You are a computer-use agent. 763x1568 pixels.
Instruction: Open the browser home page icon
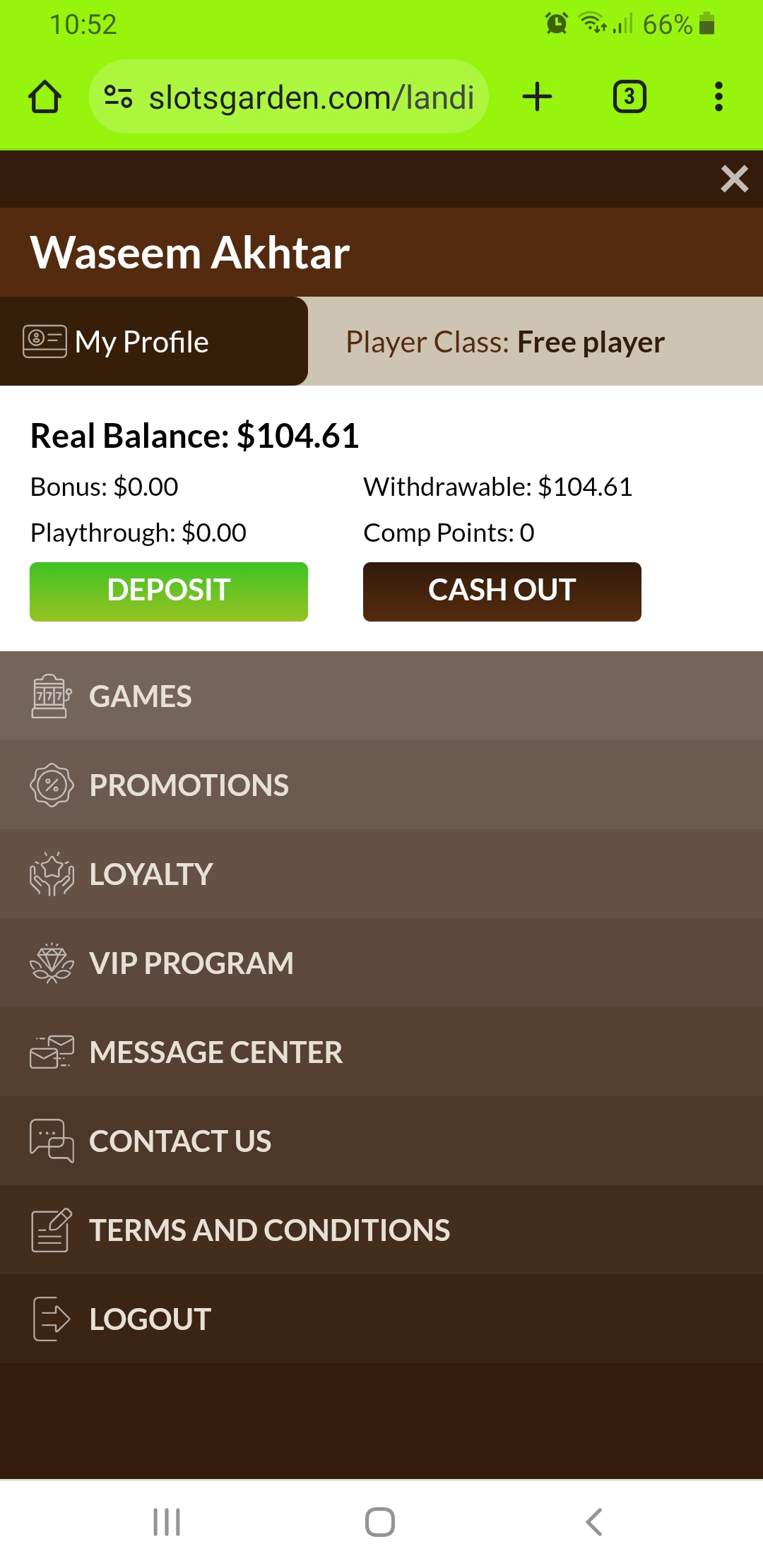click(x=45, y=97)
